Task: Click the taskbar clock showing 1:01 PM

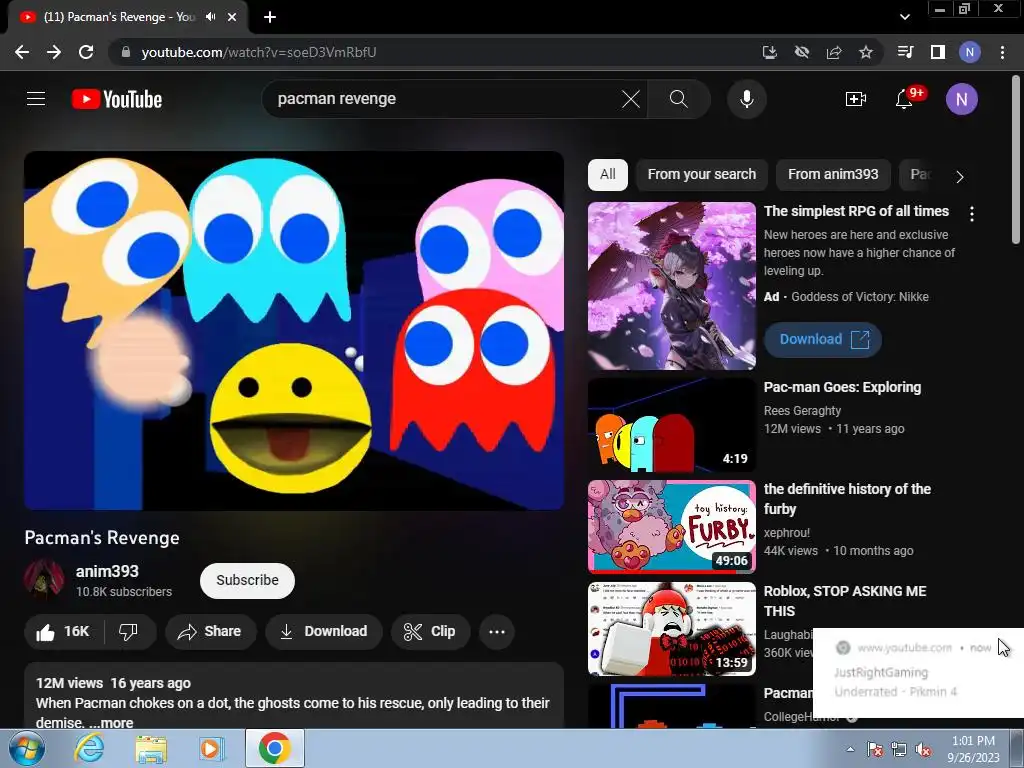Action: pyautogui.click(x=973, y=749)
